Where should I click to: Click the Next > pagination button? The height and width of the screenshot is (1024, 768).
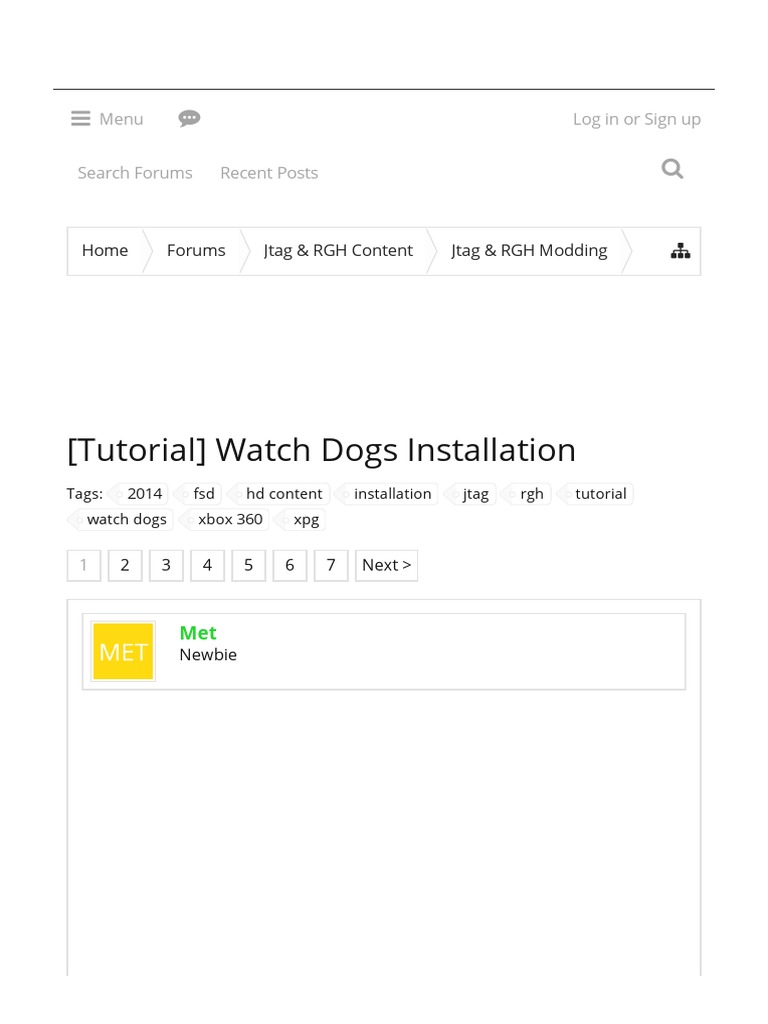pos(387,566)
